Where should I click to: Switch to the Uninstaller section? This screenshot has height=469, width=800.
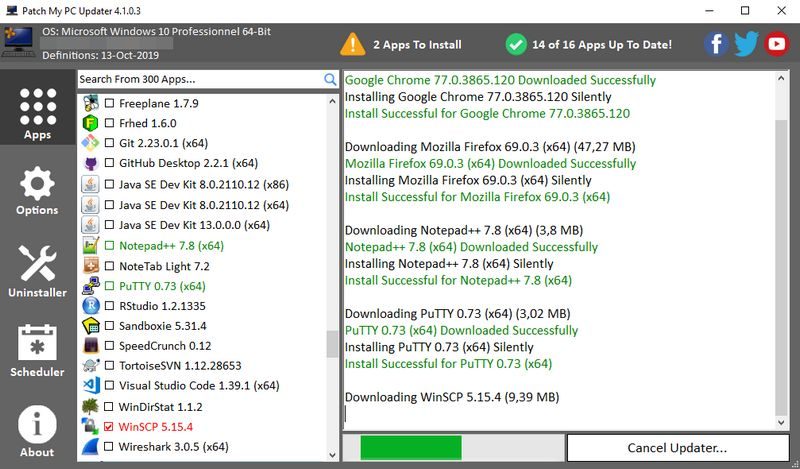point(37,270)
